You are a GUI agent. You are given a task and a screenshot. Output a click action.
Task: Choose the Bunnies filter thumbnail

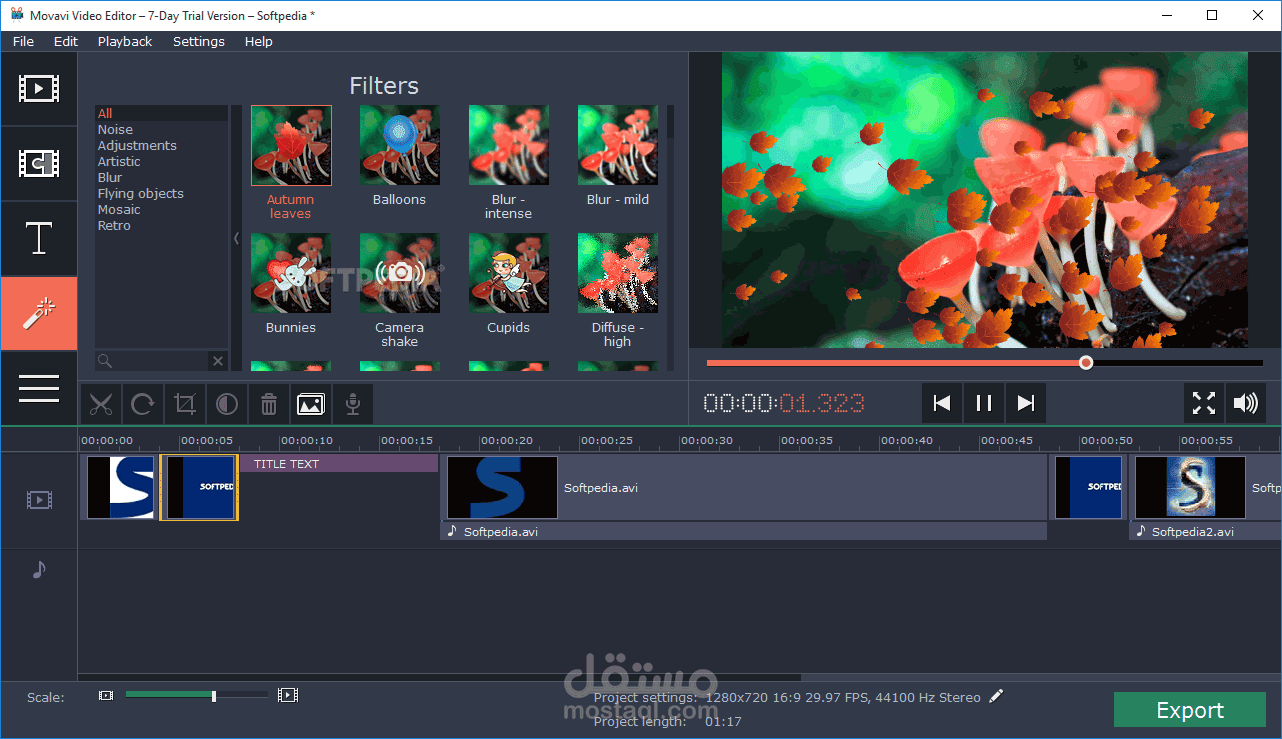tap(291, 274)
